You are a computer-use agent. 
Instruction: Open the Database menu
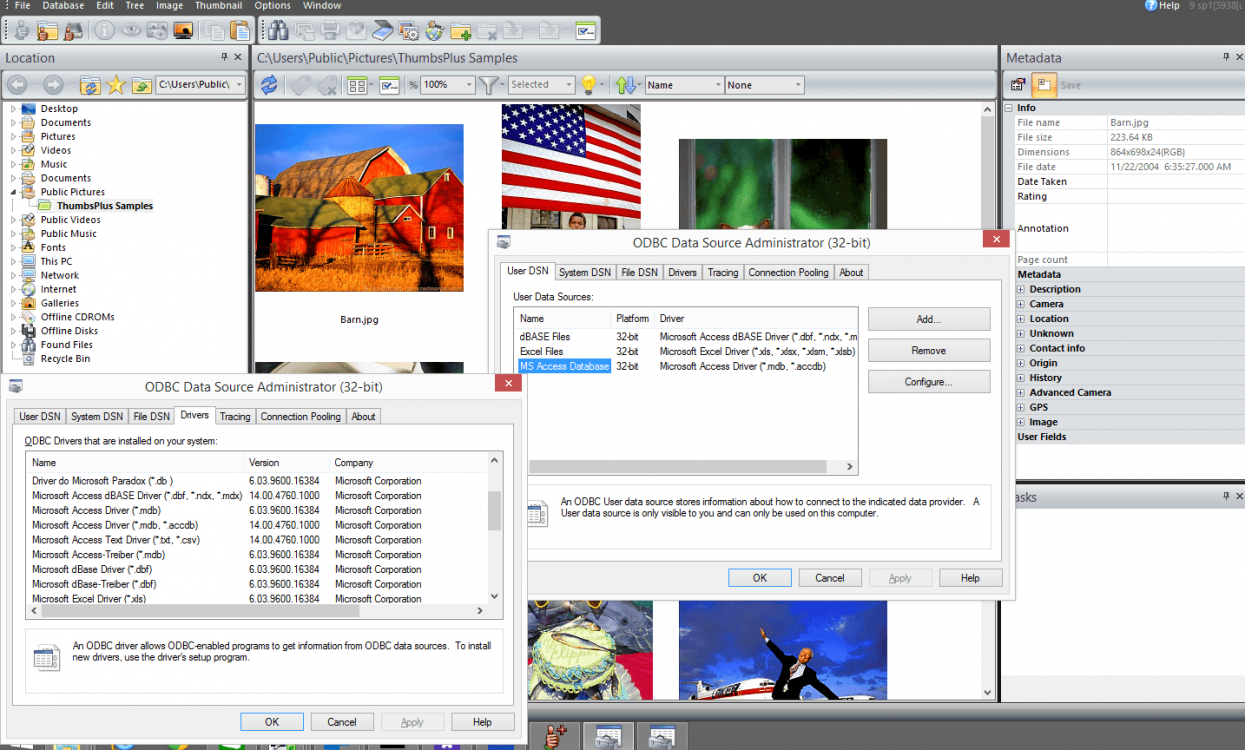(63, 5)
